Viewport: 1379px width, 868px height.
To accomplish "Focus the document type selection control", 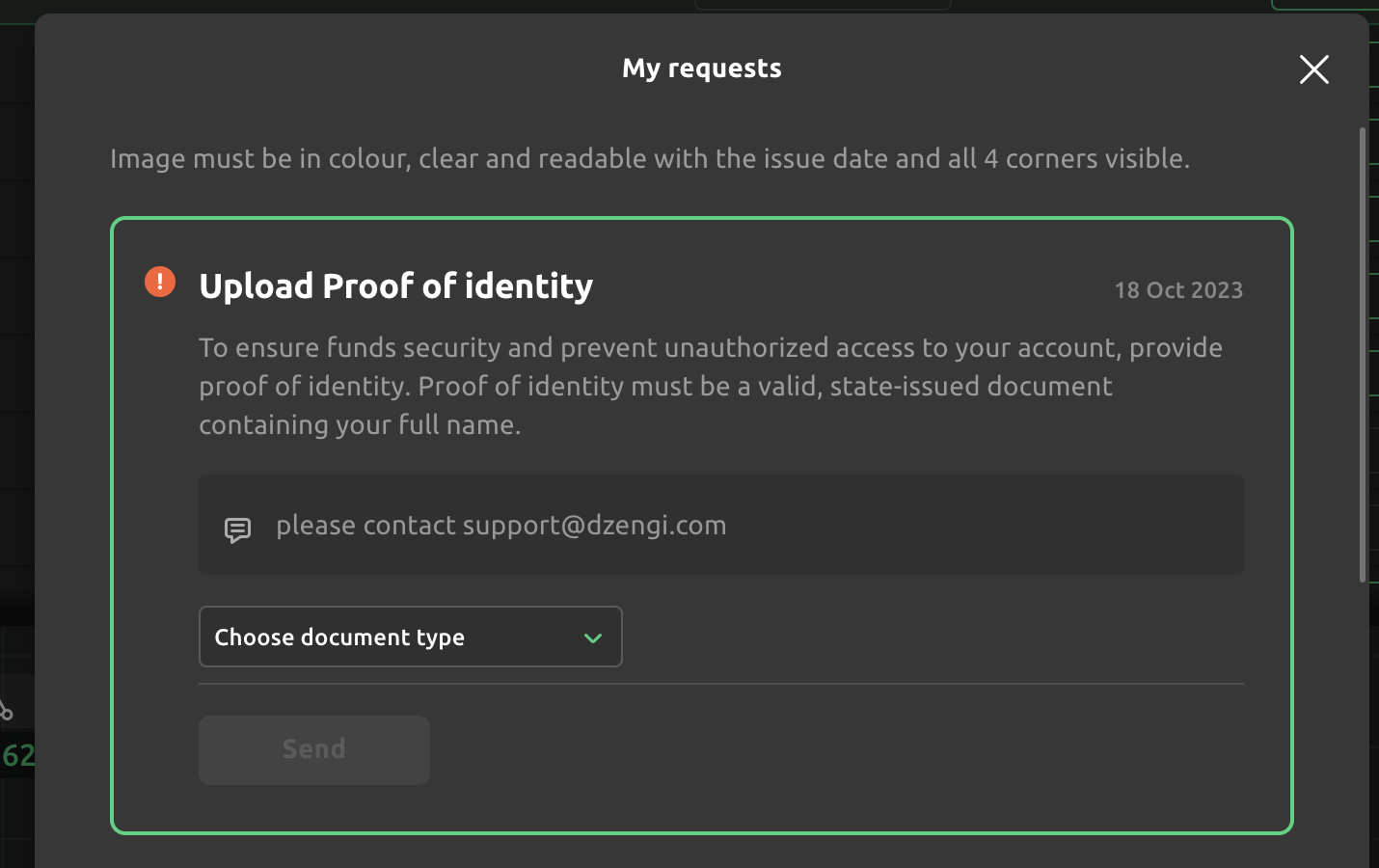I will (410, 637).
